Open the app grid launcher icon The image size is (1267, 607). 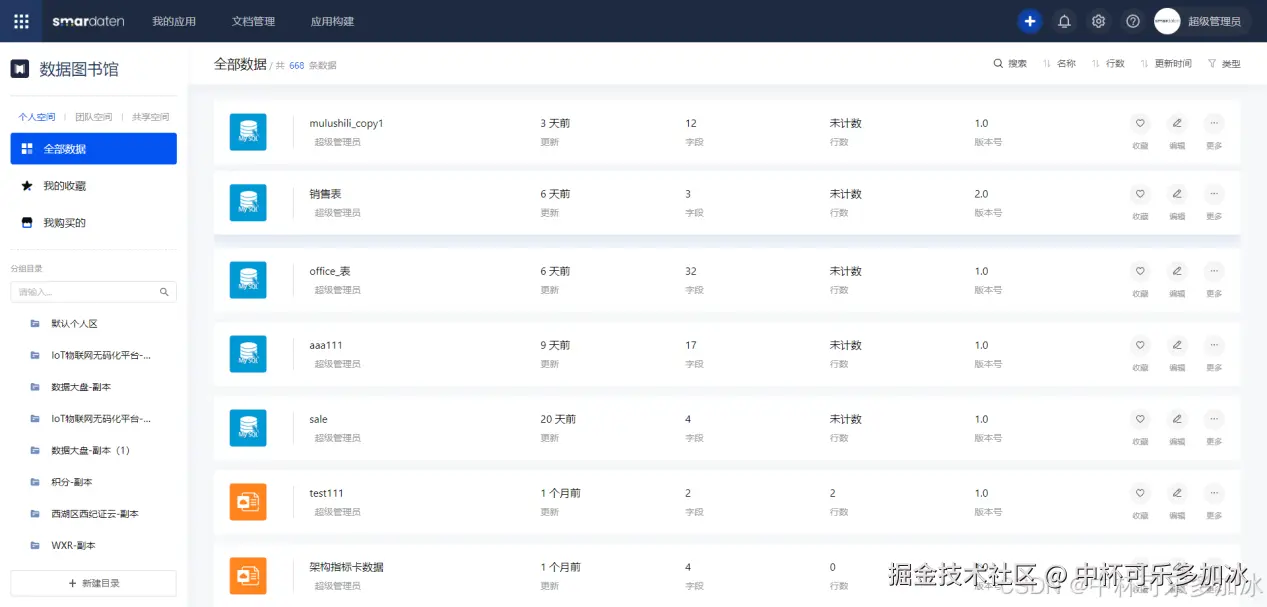click(x=21, y=21)
